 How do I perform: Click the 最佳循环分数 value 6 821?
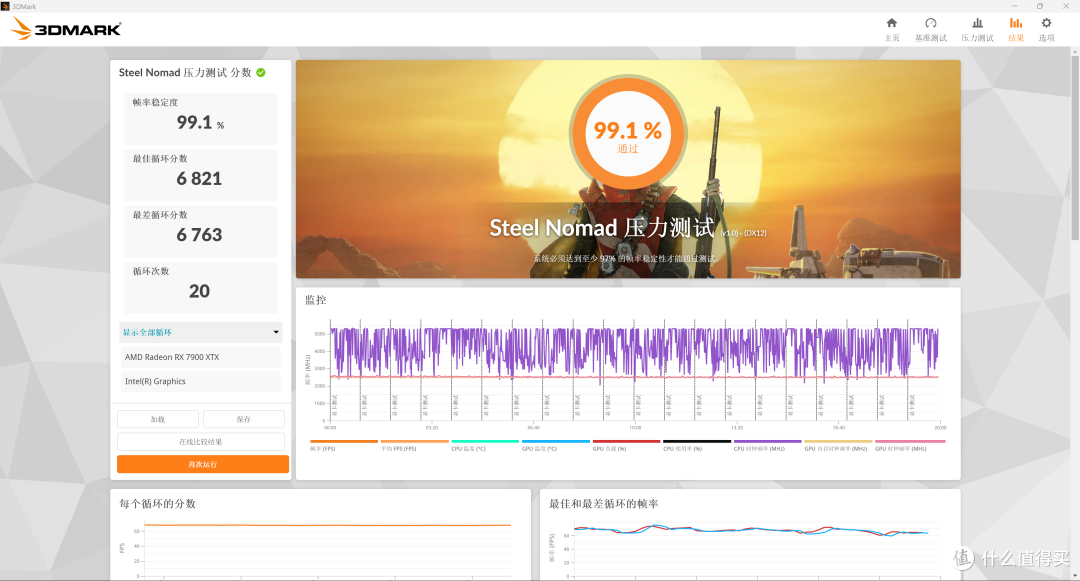pyautogui.click(x=199, y=179)
